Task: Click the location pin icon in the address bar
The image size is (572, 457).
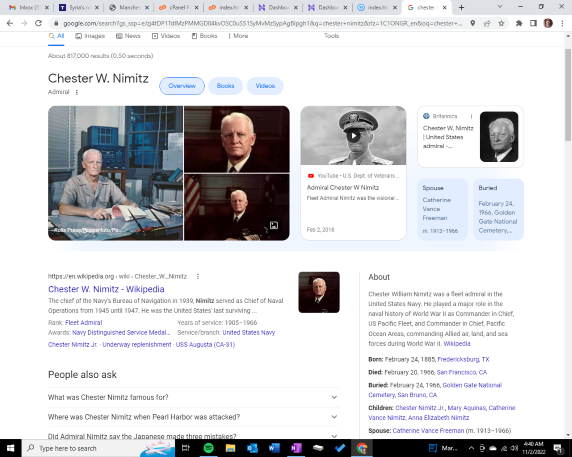Action: click(472, 23)
